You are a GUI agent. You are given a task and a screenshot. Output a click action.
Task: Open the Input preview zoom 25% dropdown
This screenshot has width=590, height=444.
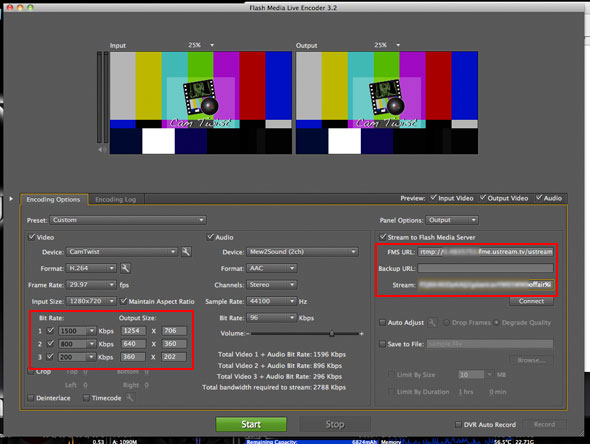tap(212, 45)
